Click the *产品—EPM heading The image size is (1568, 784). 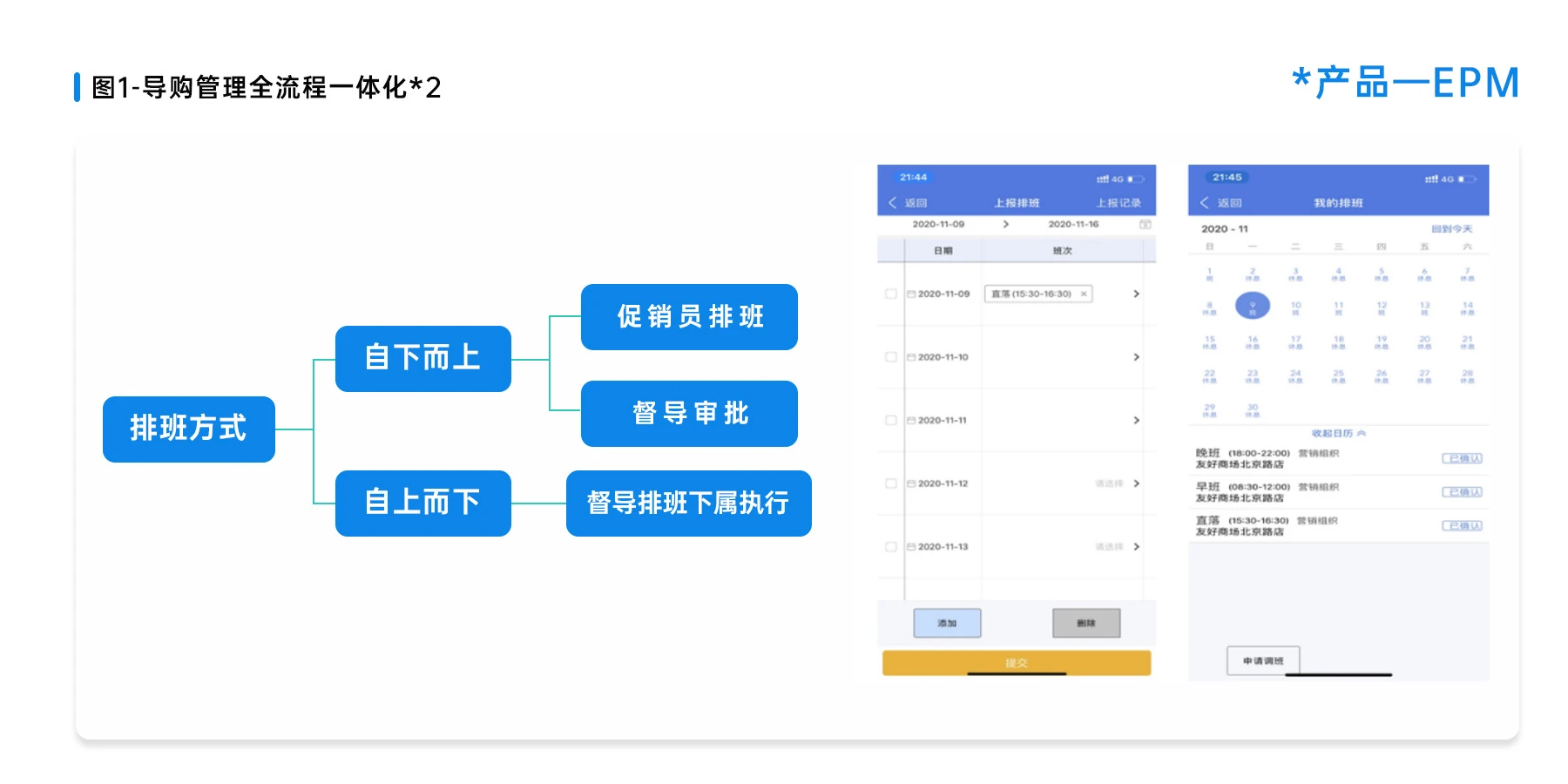pos(1405,84)
